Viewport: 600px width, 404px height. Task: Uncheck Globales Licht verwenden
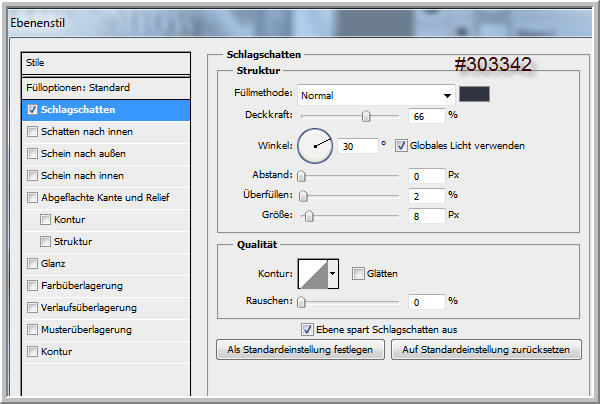(x=401, y=146)
